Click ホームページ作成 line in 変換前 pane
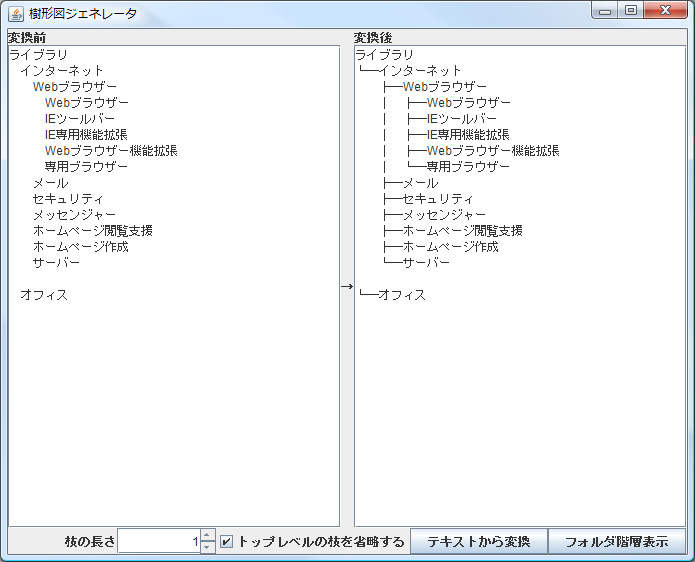This screenshot has height=562, width=695. (81, 247)
